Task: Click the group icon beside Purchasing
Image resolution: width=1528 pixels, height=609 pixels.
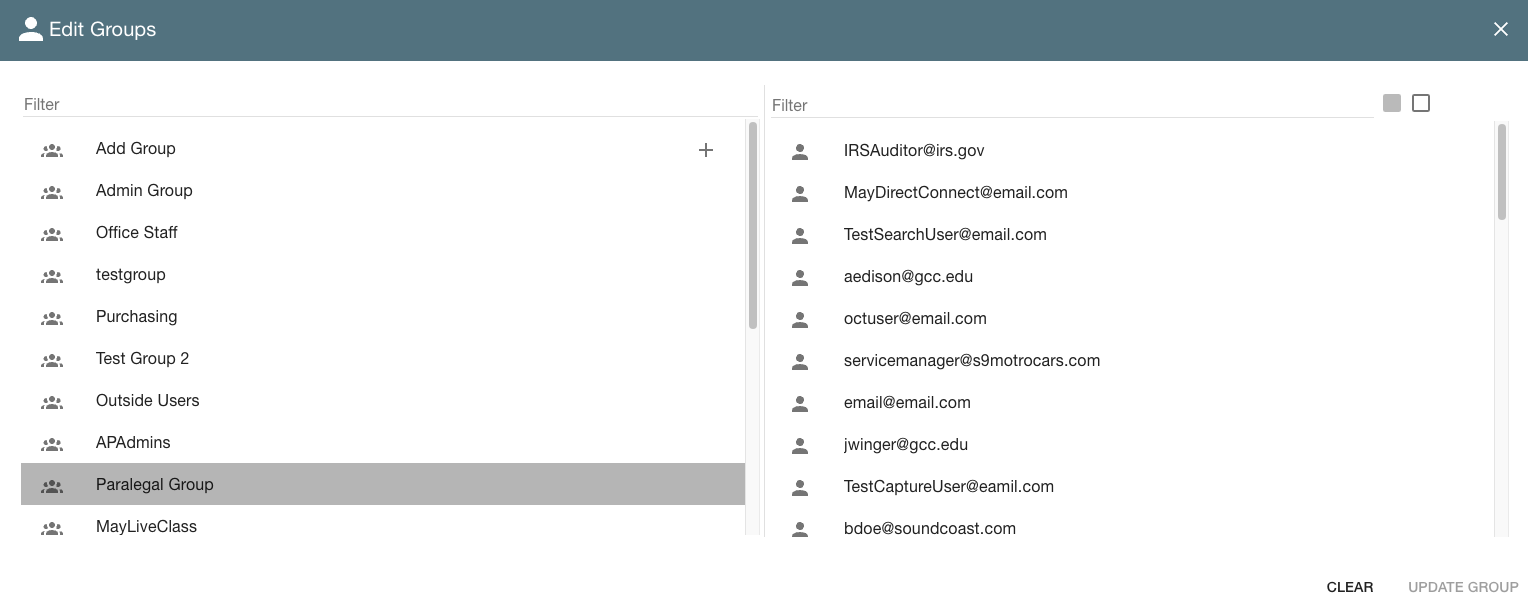Action: pyautogui.click(x=52, y=318)
